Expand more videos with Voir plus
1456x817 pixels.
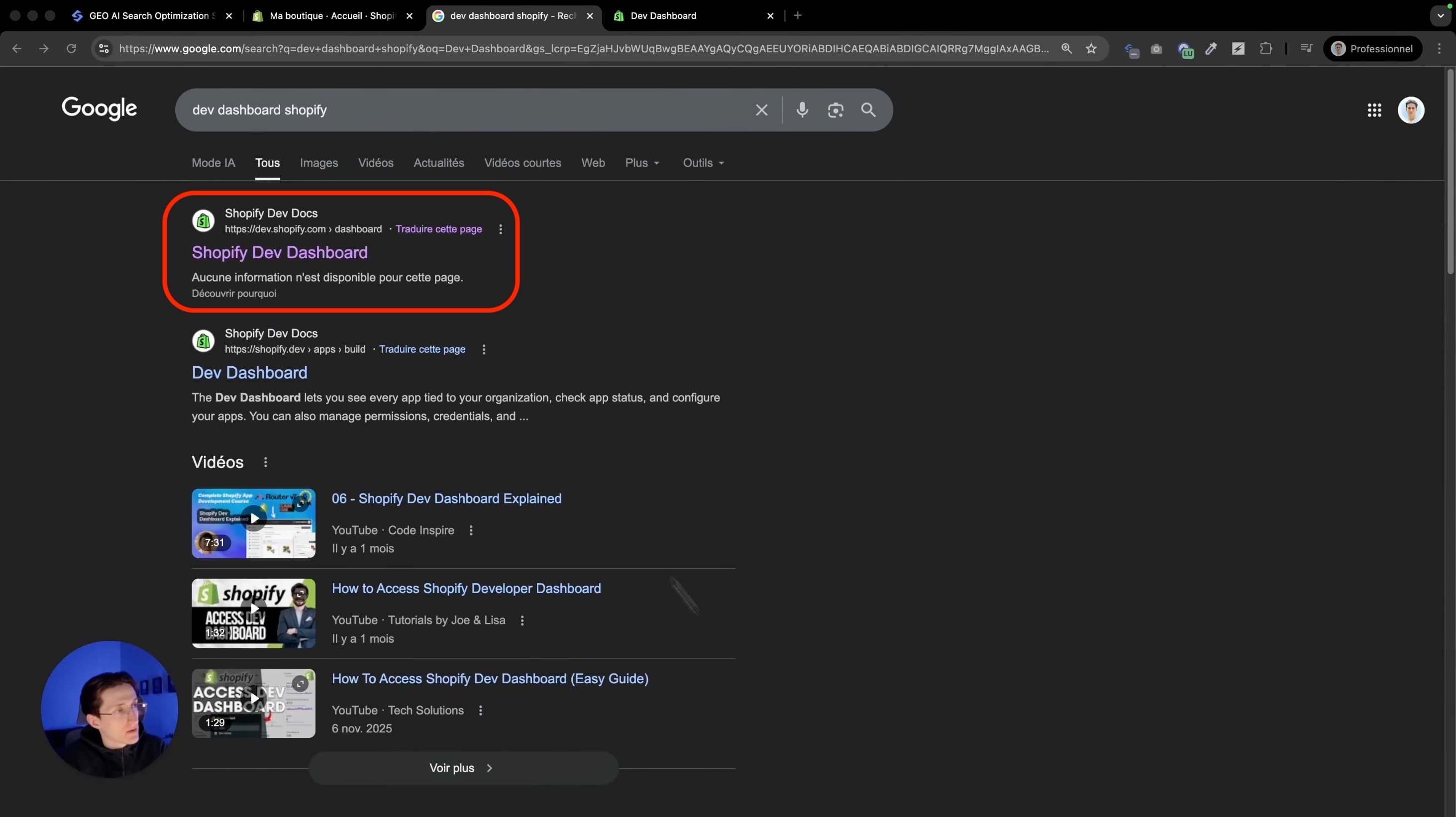(463, 768)
